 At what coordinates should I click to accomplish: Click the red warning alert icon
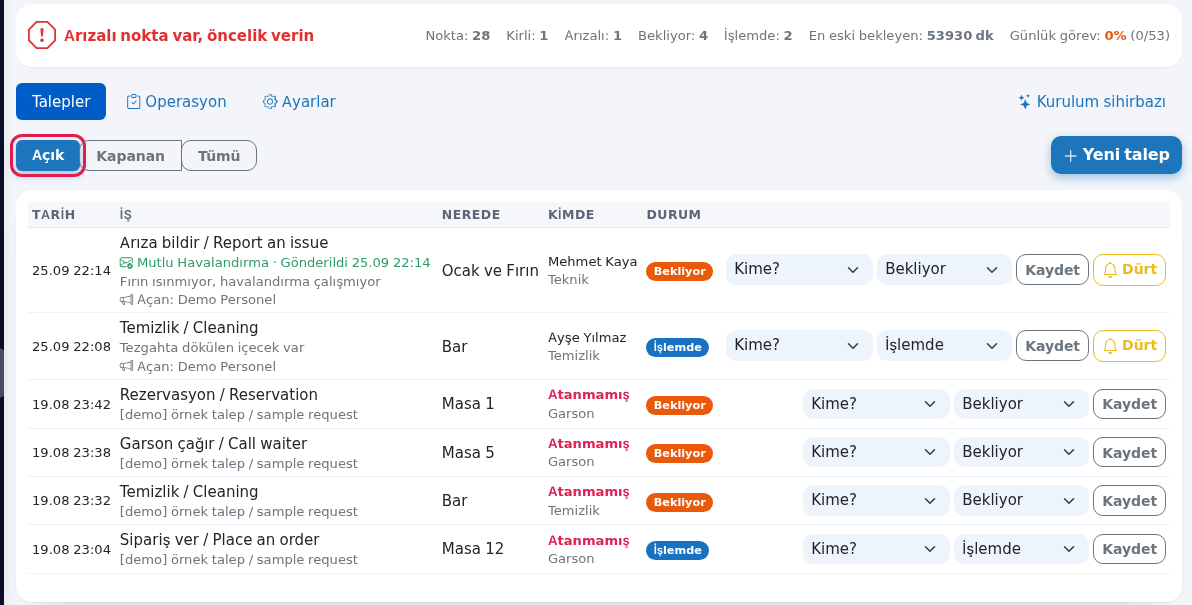point(42,35)
